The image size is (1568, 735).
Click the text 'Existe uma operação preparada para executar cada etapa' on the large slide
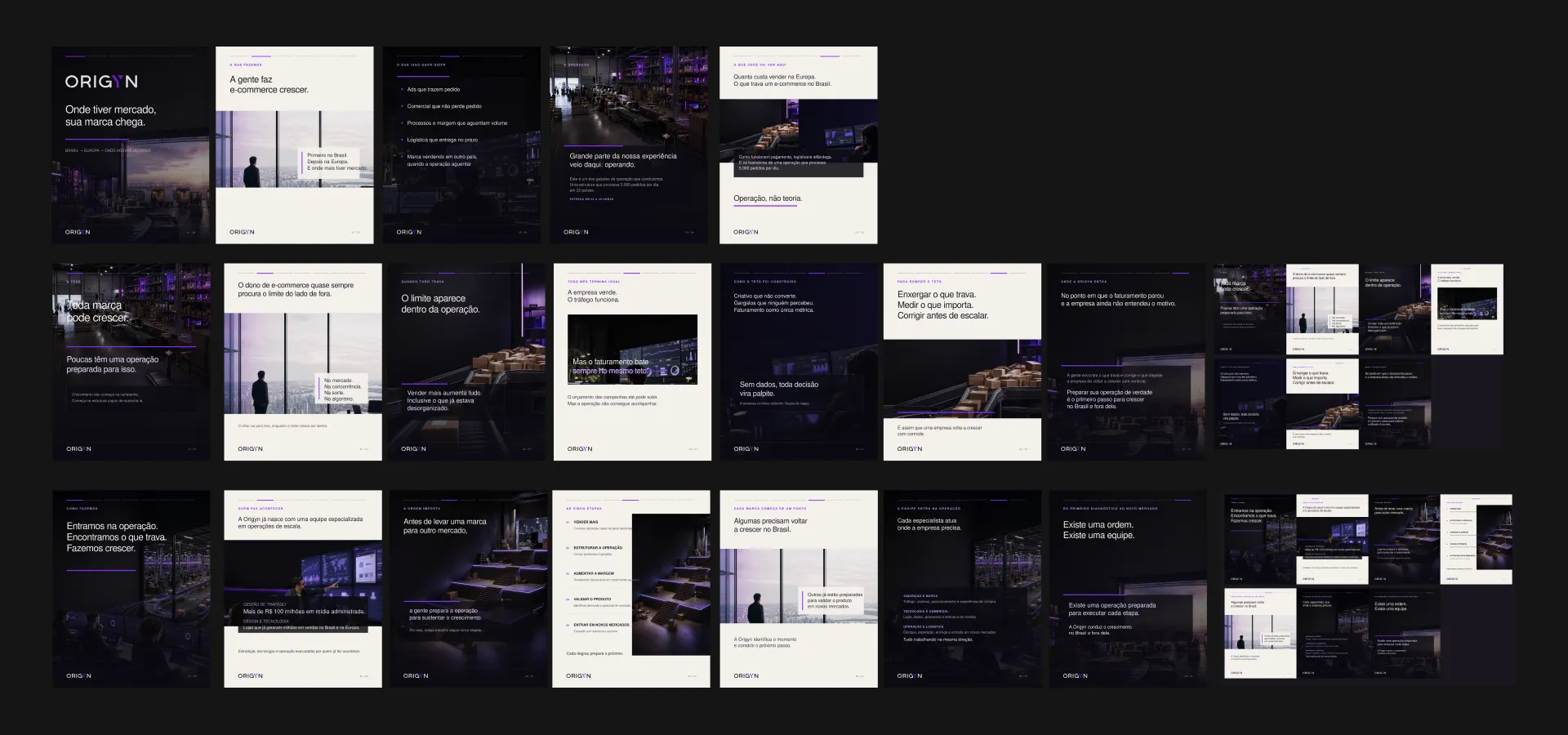click(x=1112, y=609)
